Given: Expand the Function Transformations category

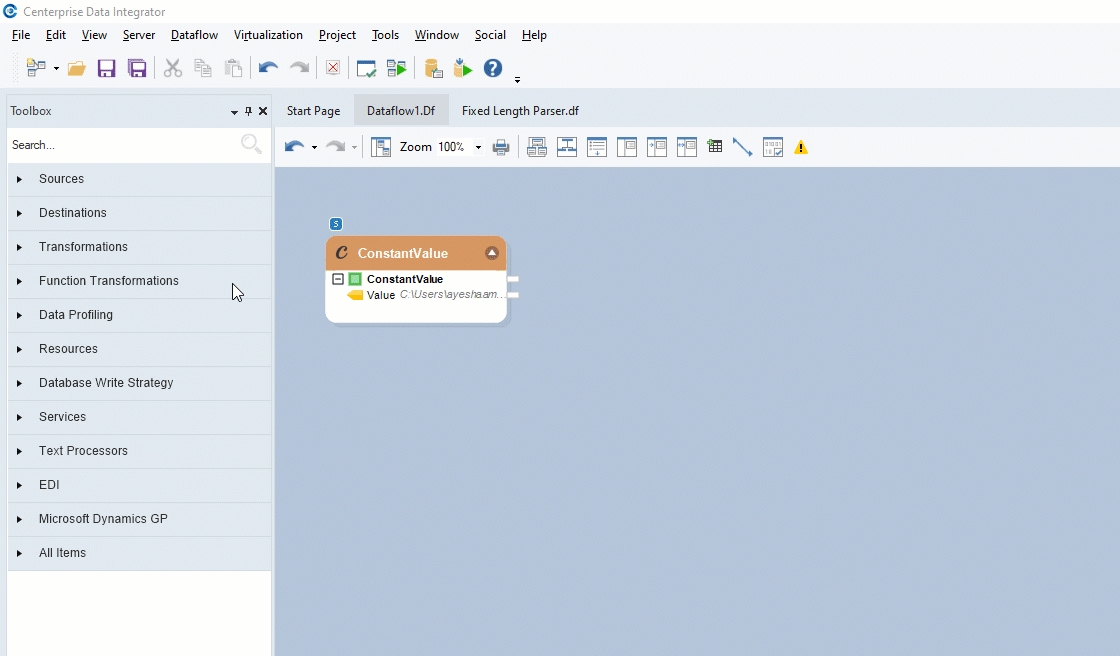Looking at the screenshot, I should click(x=19, y=282).
